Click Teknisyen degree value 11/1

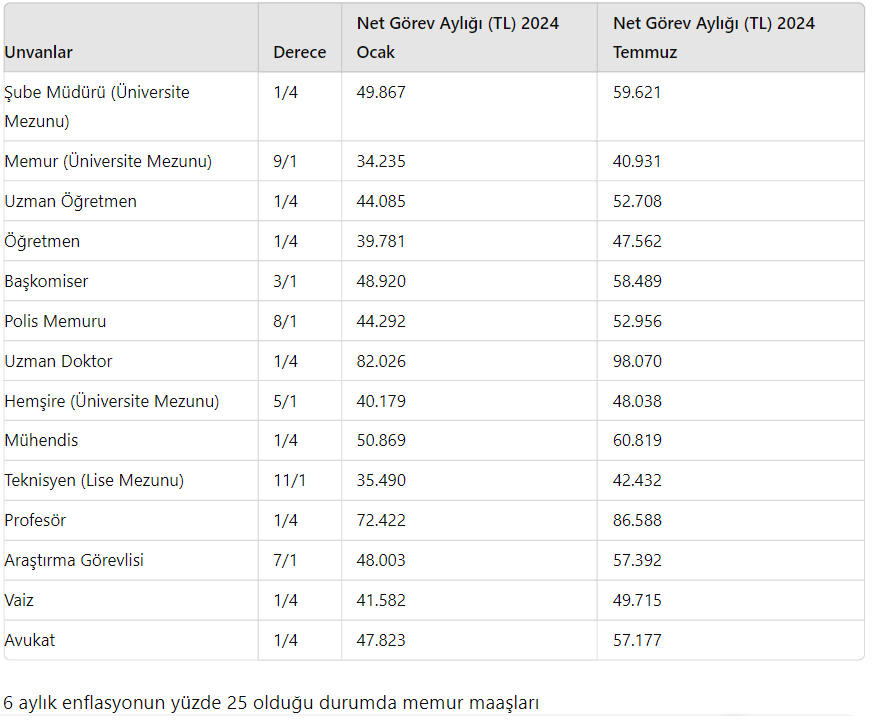(289, 480)
